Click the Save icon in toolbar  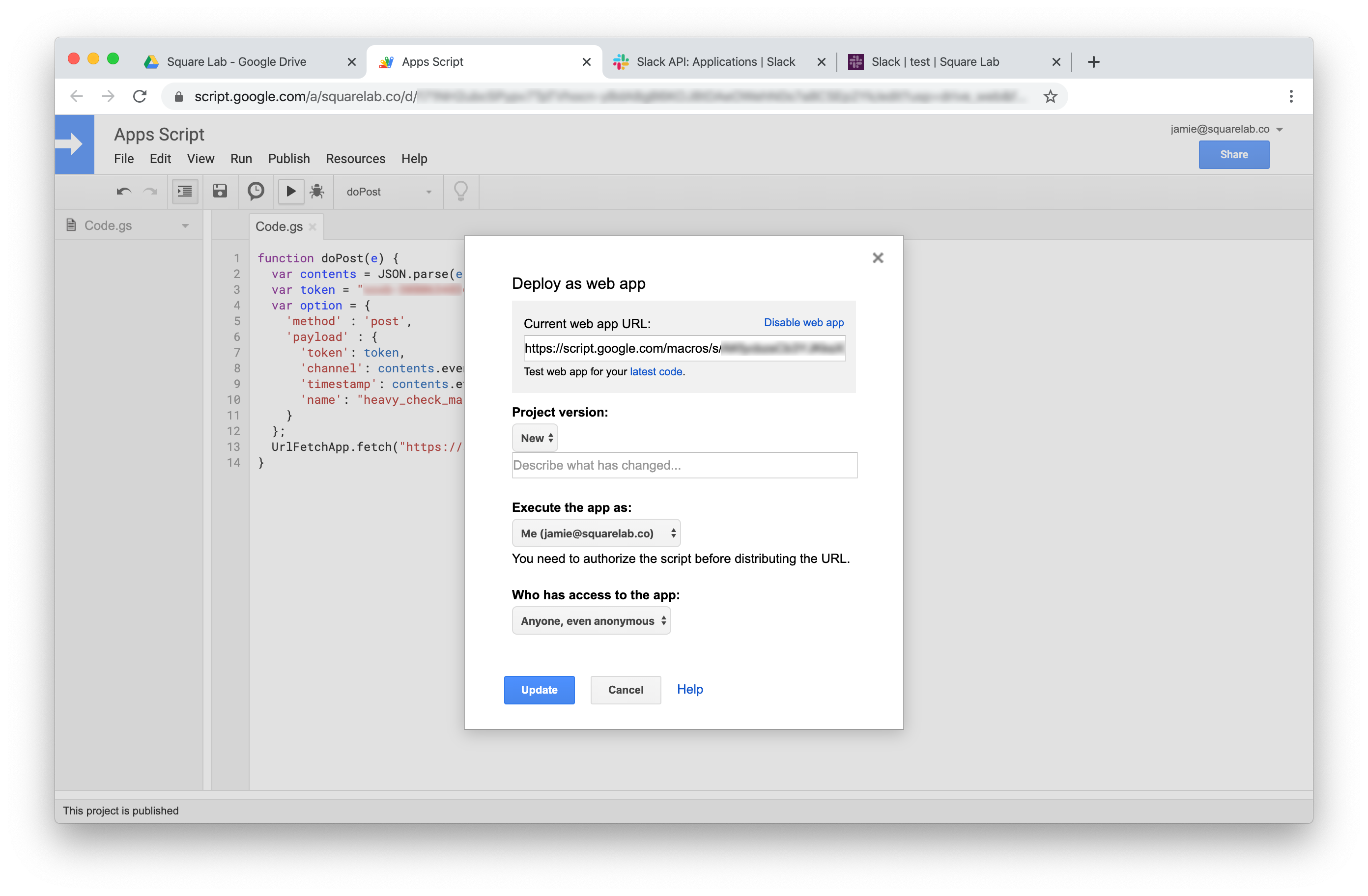pos(220,192)
